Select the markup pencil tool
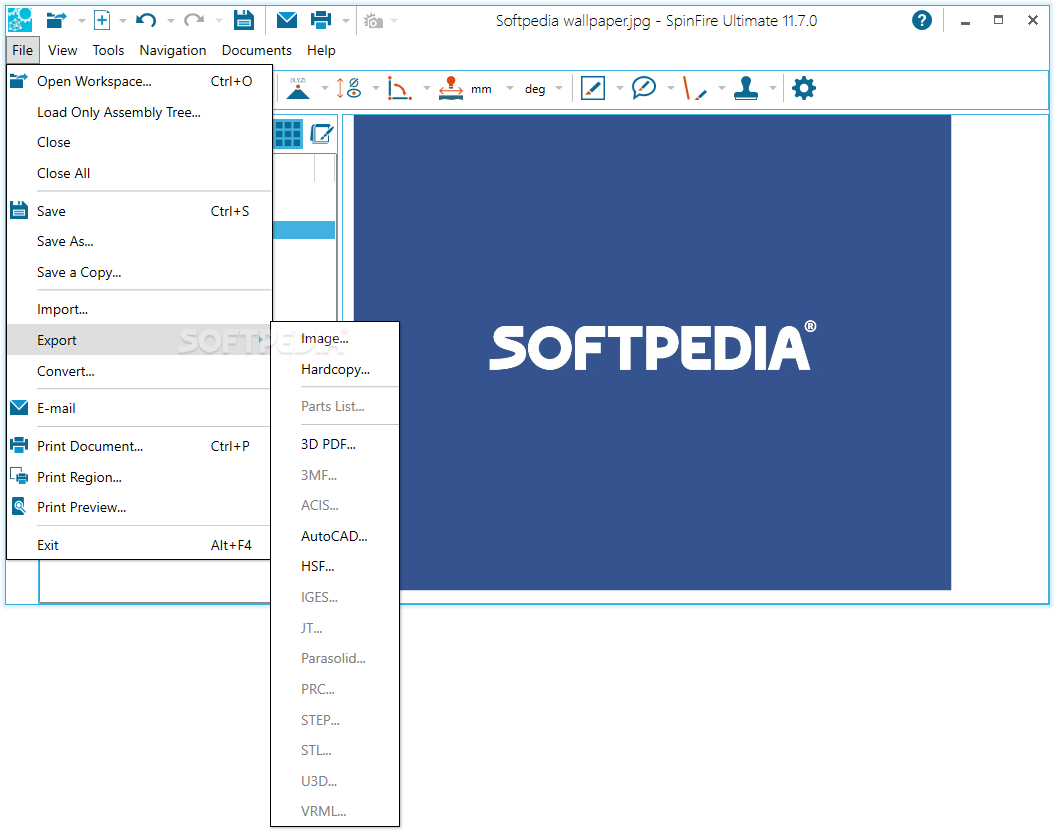1055x833 pixels. coord(593,88)
